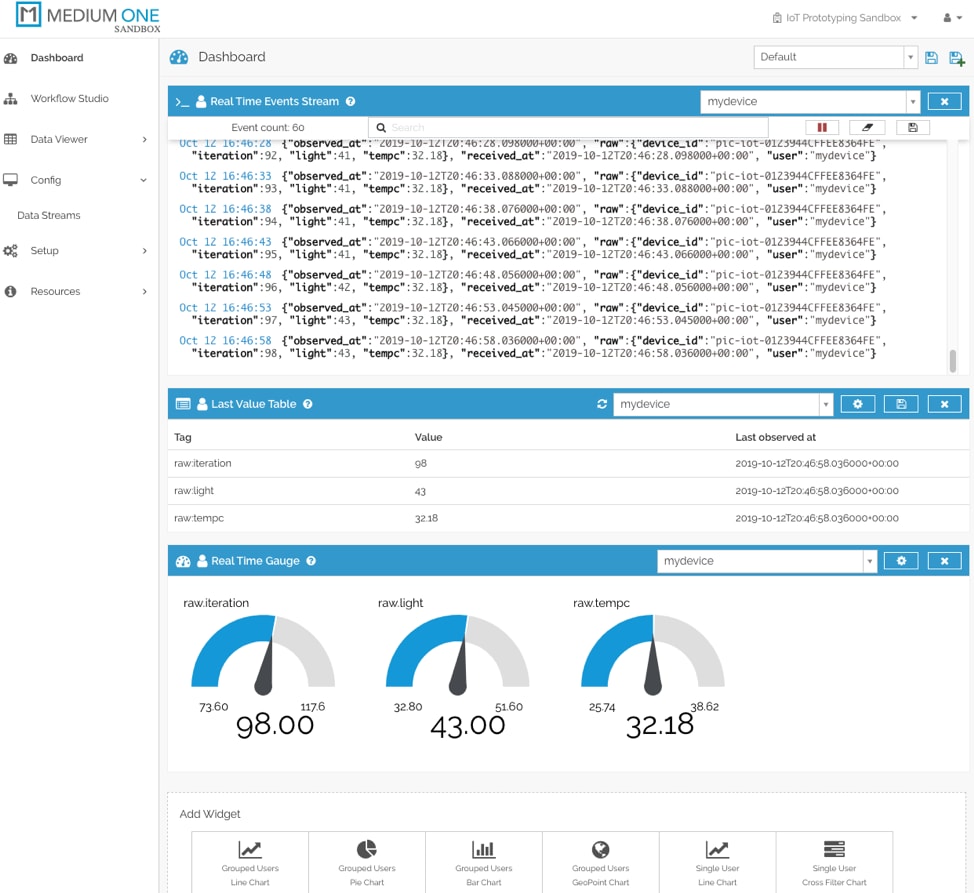
Task: Add a Single User Cross Filter Chart widget
Action: (x=834, y=862)
